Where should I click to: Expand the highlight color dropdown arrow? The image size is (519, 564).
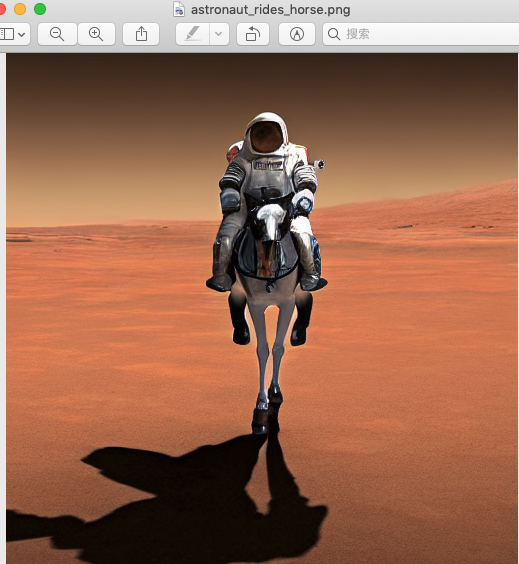(219, 34)
